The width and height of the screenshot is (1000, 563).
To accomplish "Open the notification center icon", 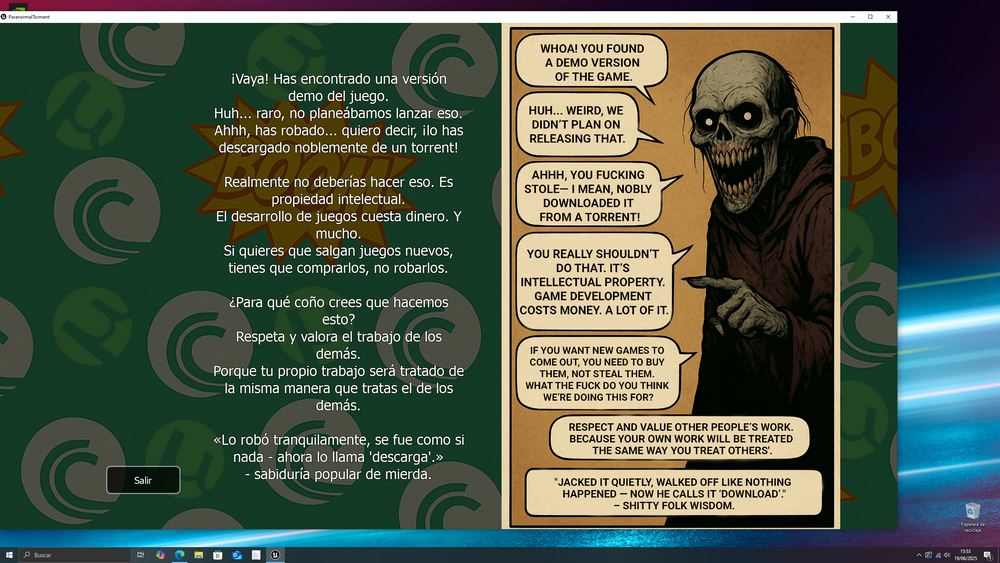I will point(987,554).
